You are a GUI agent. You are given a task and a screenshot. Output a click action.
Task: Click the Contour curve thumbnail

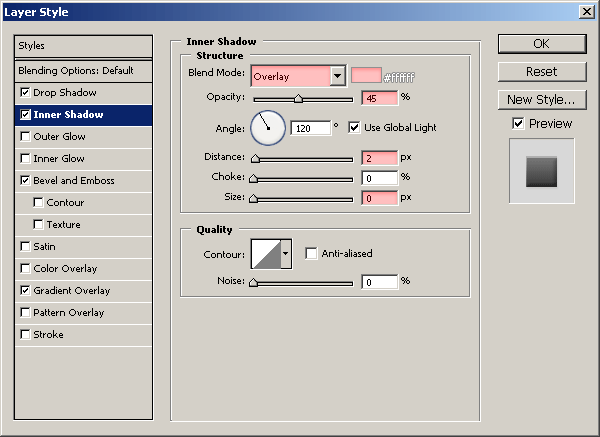pyautogui.click(x=266, y=254)
